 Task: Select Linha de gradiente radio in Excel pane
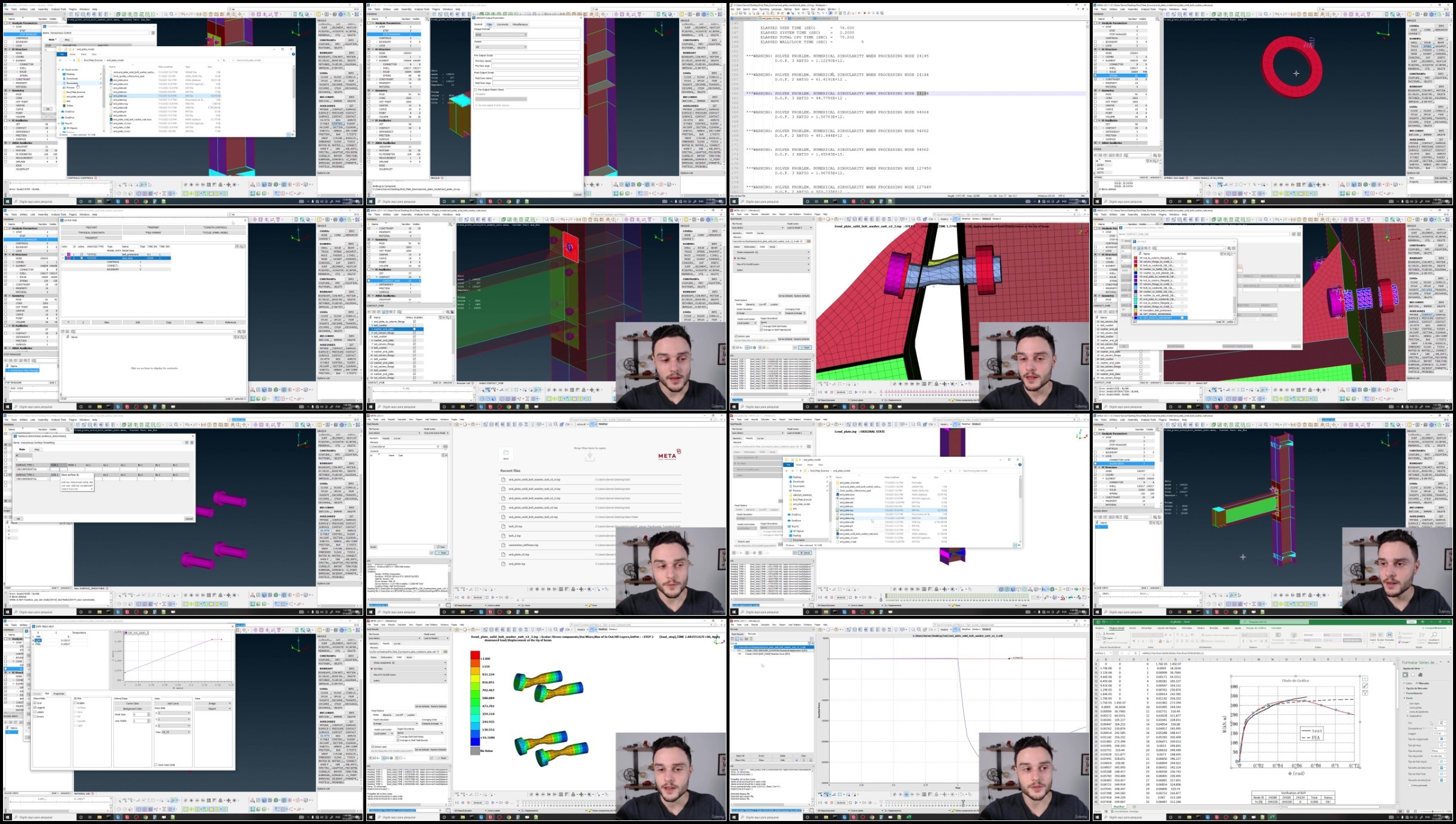tap(1407, 712)
